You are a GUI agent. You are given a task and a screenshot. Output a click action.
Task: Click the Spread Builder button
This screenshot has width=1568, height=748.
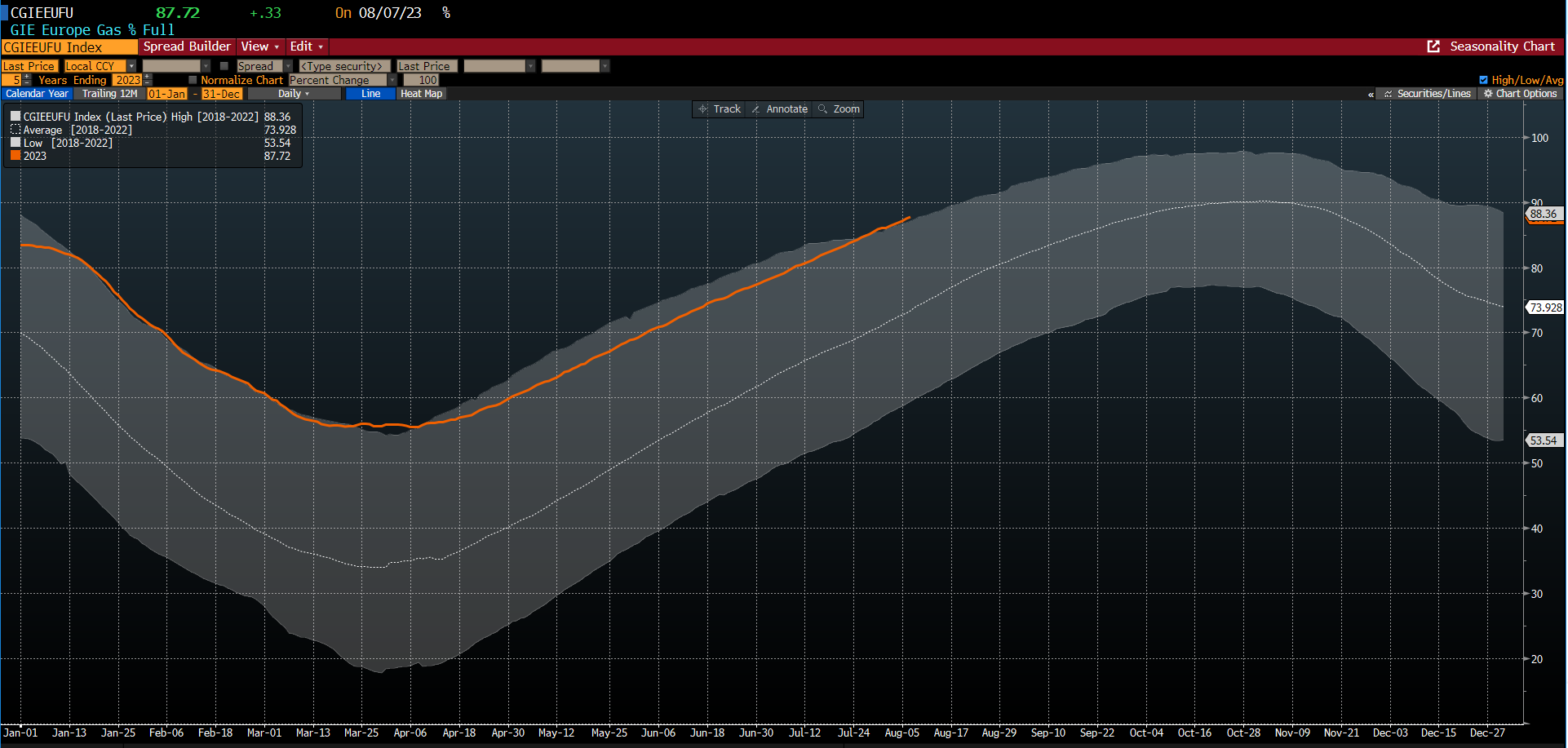pyautogui.click(x=187, y=46)
